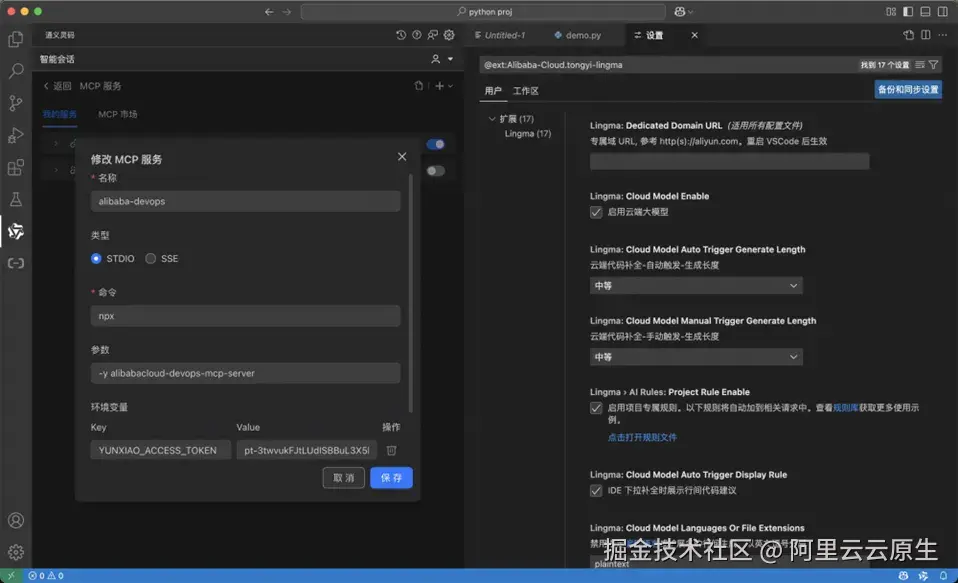The height and width of the screenshot is (583, 958).
Task: Open Copilot icon in the title bar
Action: [679, 12]
